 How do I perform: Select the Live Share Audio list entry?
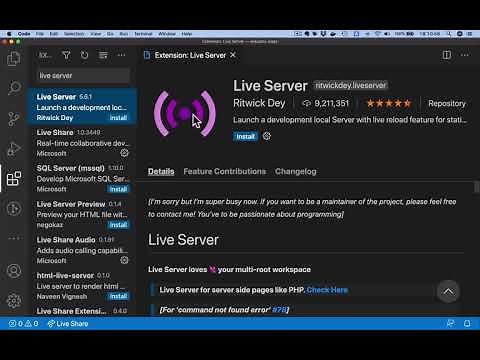pyautogui.click(x=82, y=250)
